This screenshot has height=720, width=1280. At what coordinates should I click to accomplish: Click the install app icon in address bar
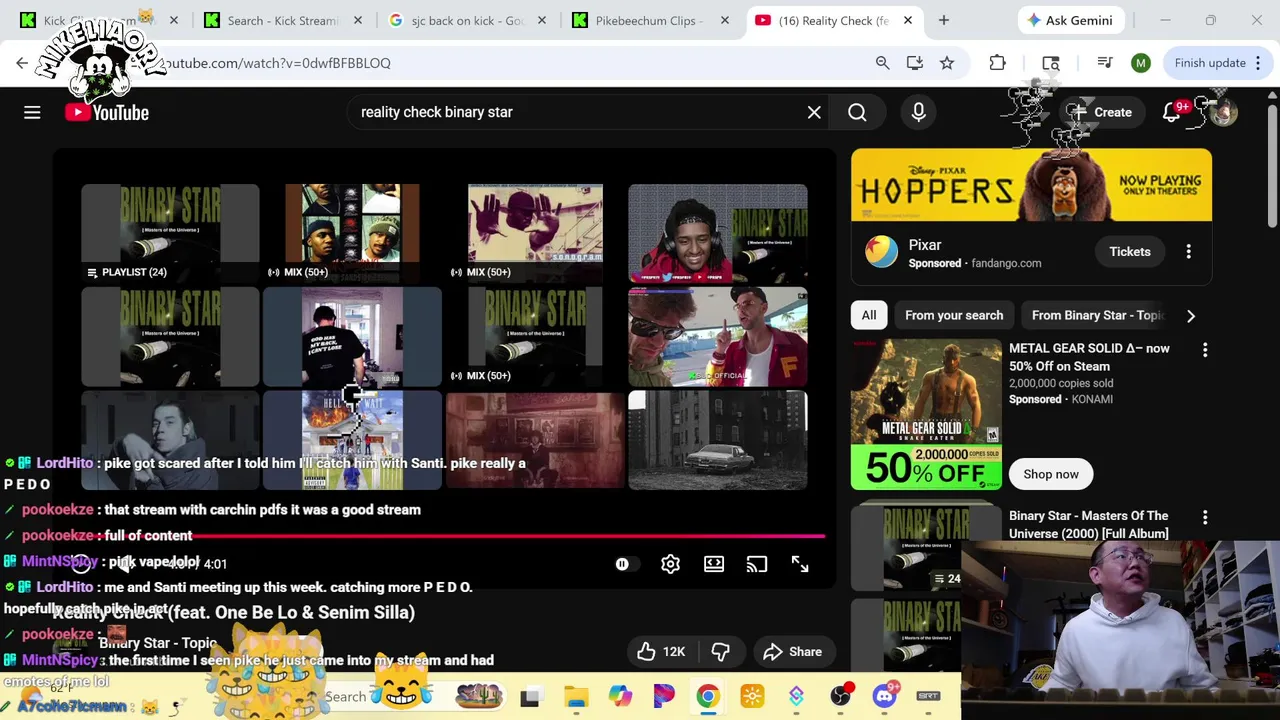[914, 63]
